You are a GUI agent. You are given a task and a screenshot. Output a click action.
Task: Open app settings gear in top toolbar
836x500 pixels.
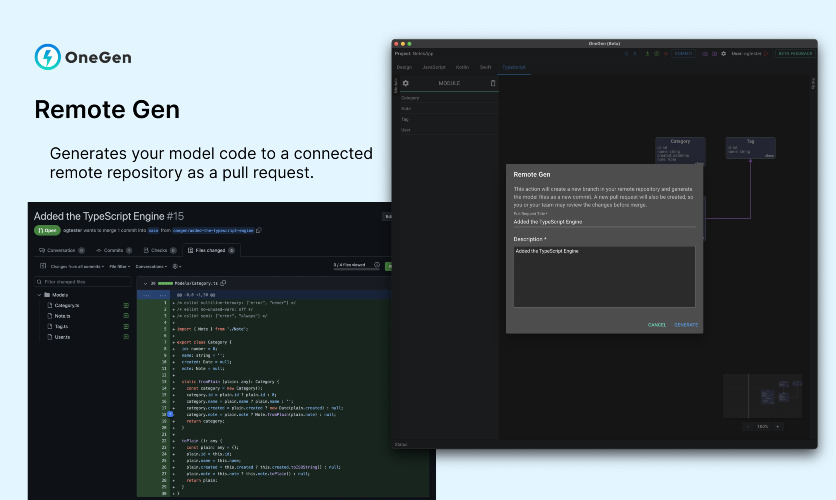tap(723, 53)
